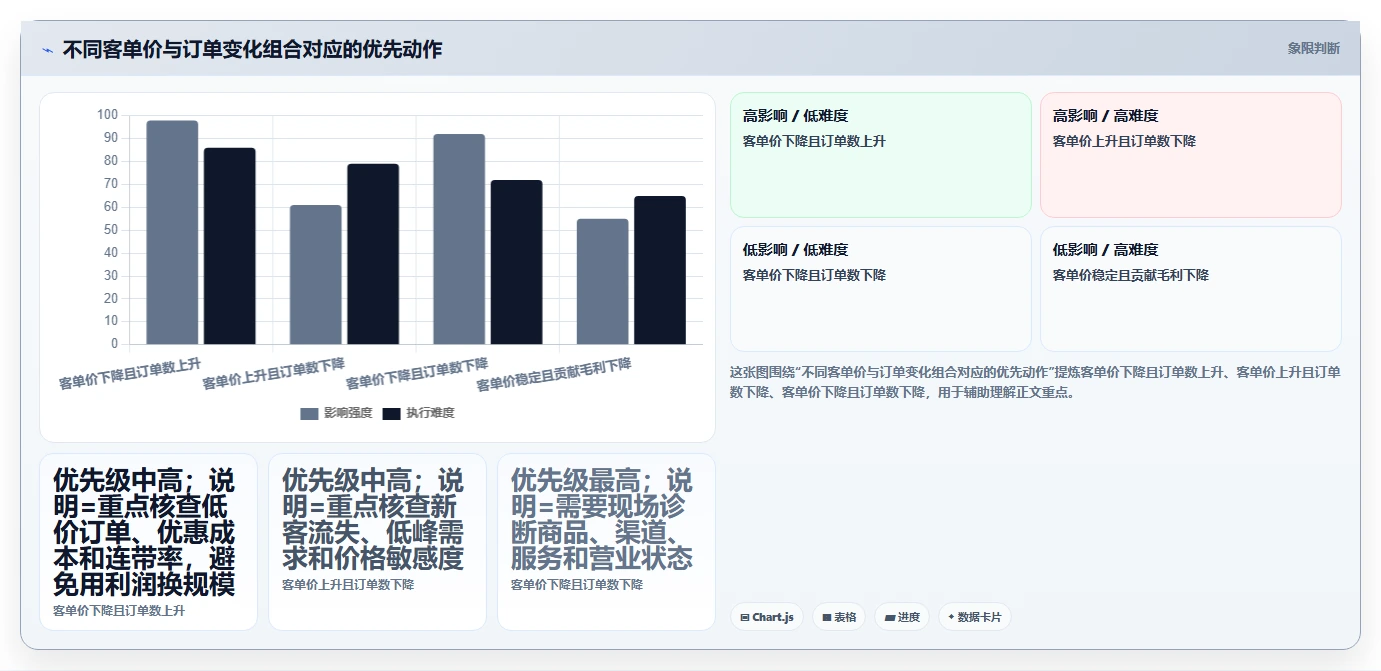Click the 执行难度 bar for 客单价稳定且贡献毛利下降
Image resolution: width=1381 pixels, height=671 pixels.
(x=660, y=270)
